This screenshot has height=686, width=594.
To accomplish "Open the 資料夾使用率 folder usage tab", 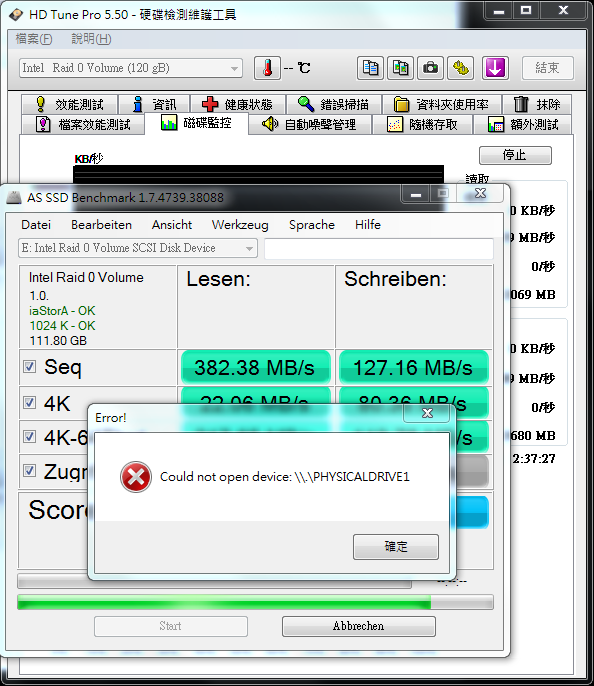I will [442, 105].
